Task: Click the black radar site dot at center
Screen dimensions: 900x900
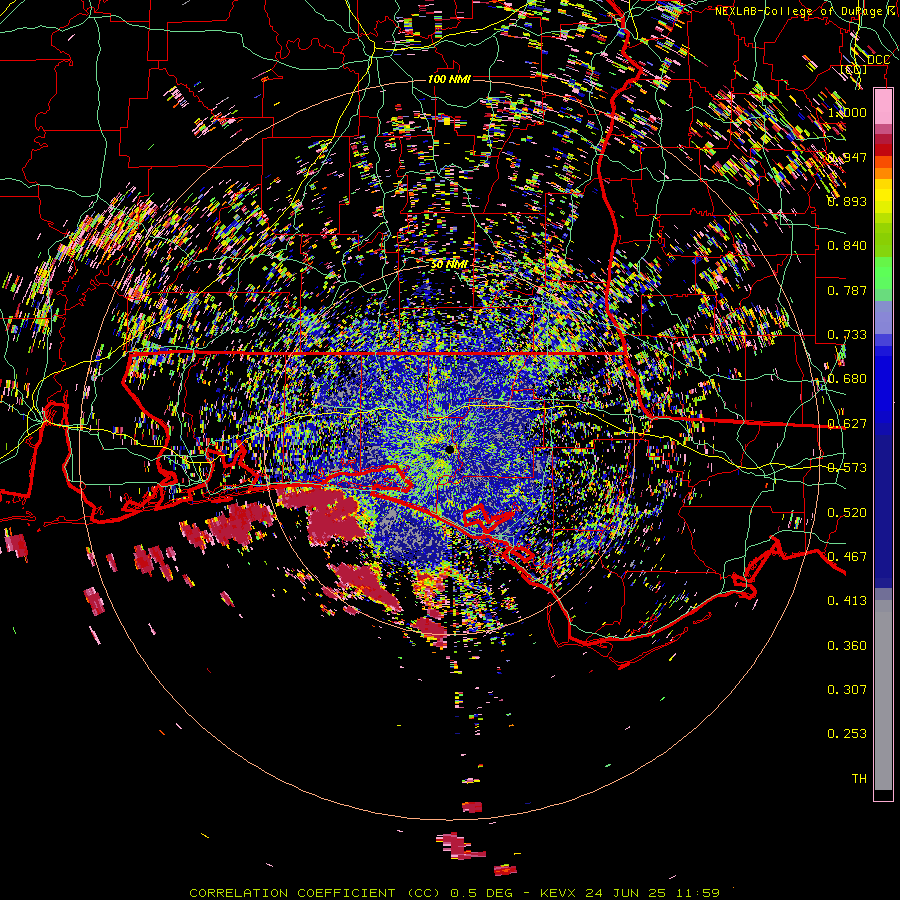Action: [x=449, y=449]
